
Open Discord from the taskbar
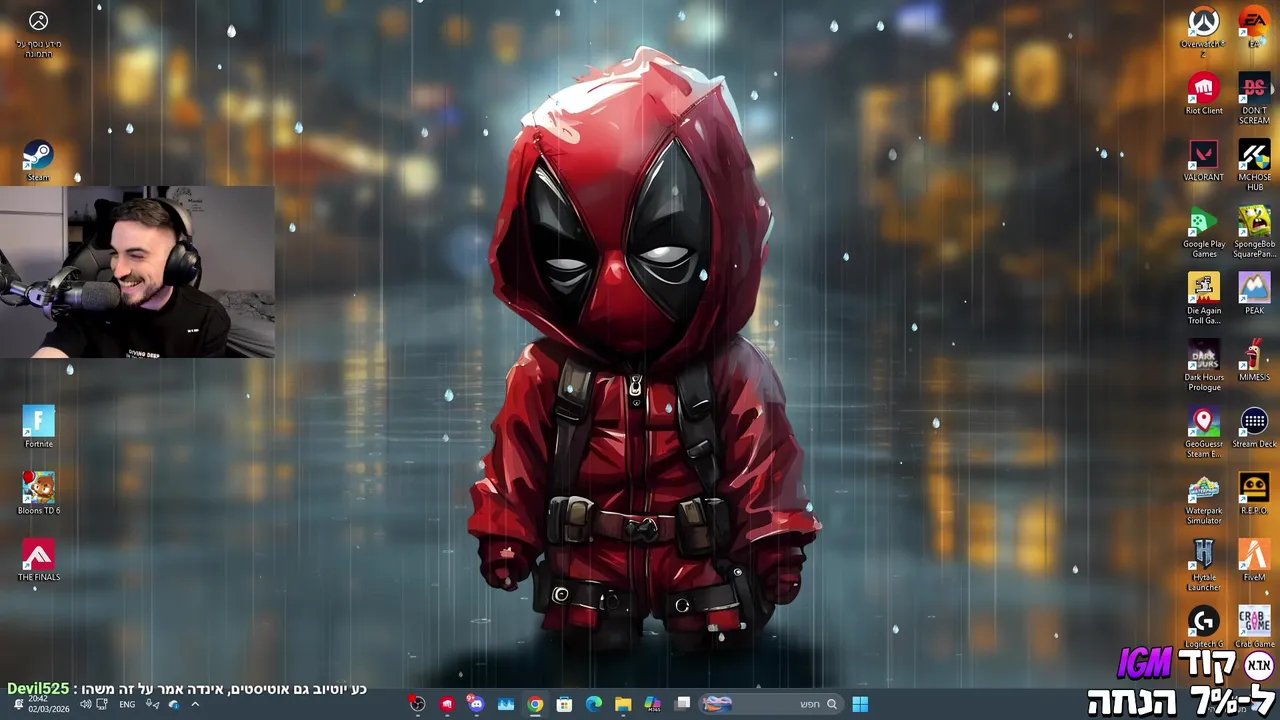coord(476,704)
